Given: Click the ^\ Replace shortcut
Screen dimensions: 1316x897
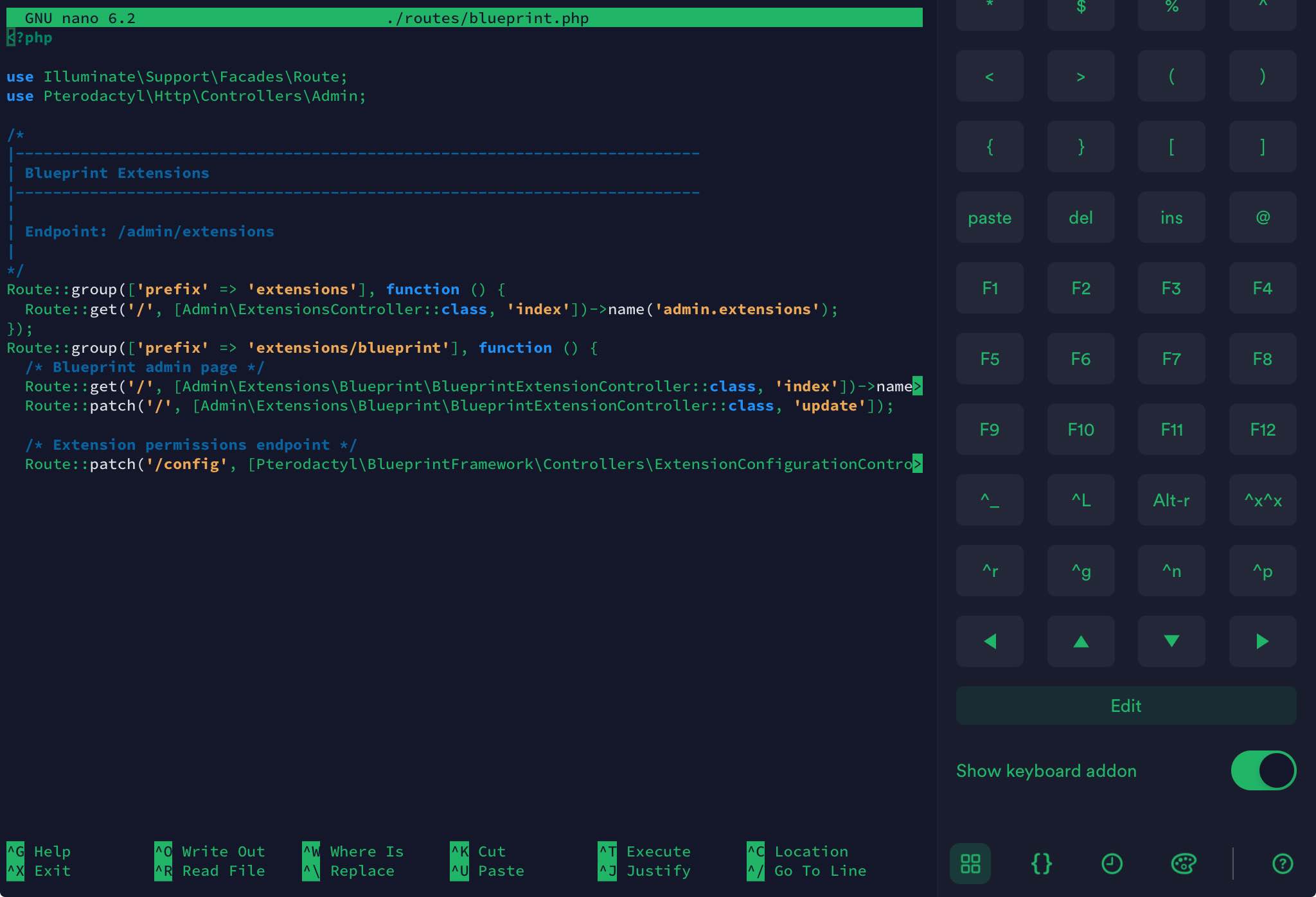Looking at the screenshot, I should click(x=348, y=871).
